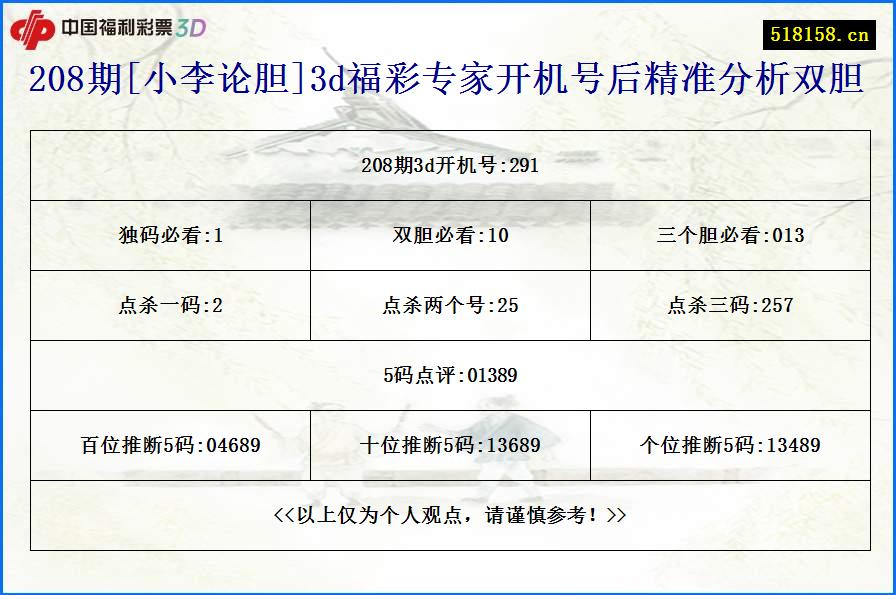The width and height of the screenshot is (896, 595).
Task: Click the dark top border bar
Action: pyautogui.click(x=448, y=3)
